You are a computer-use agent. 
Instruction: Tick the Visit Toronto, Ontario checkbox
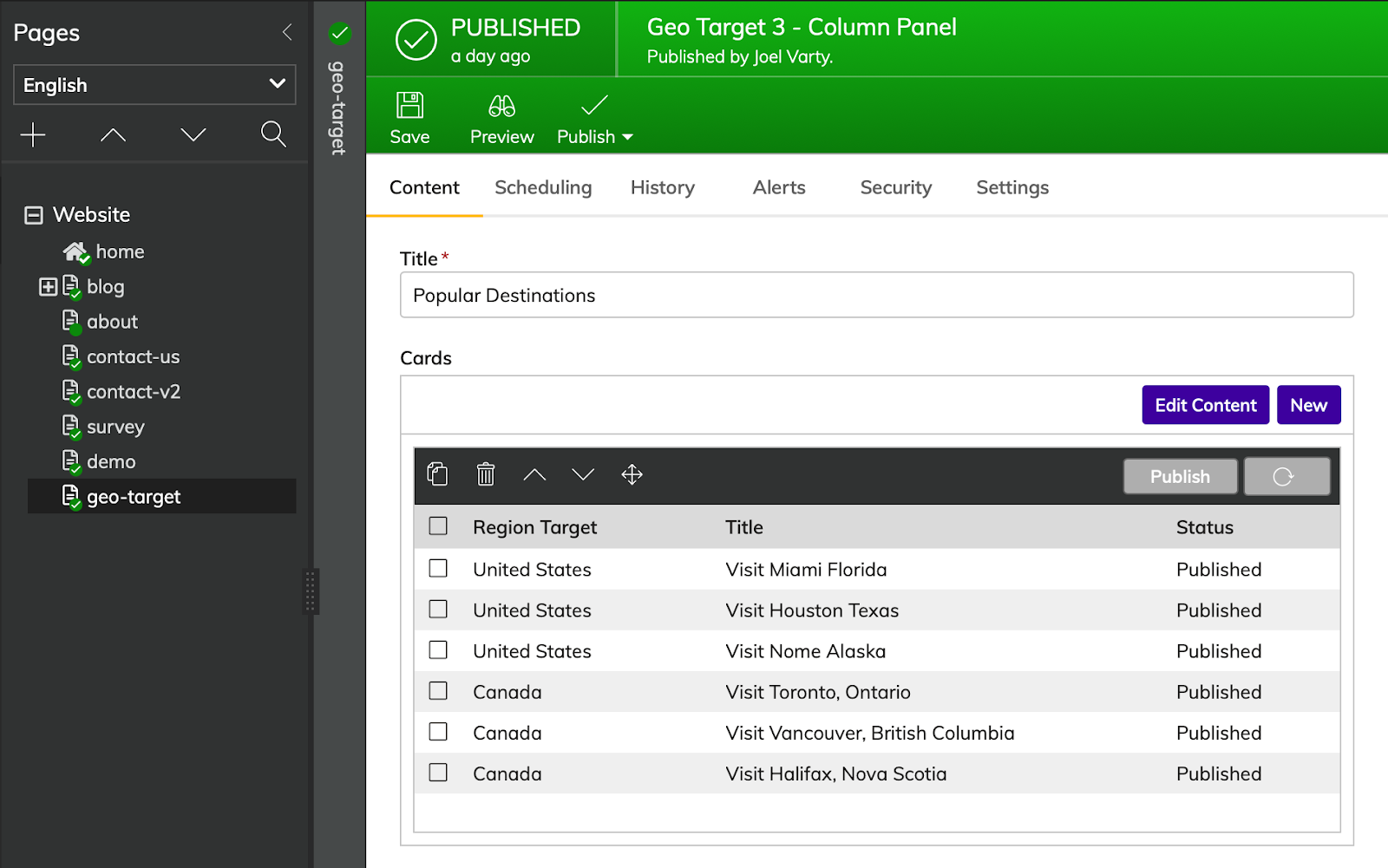438,691
